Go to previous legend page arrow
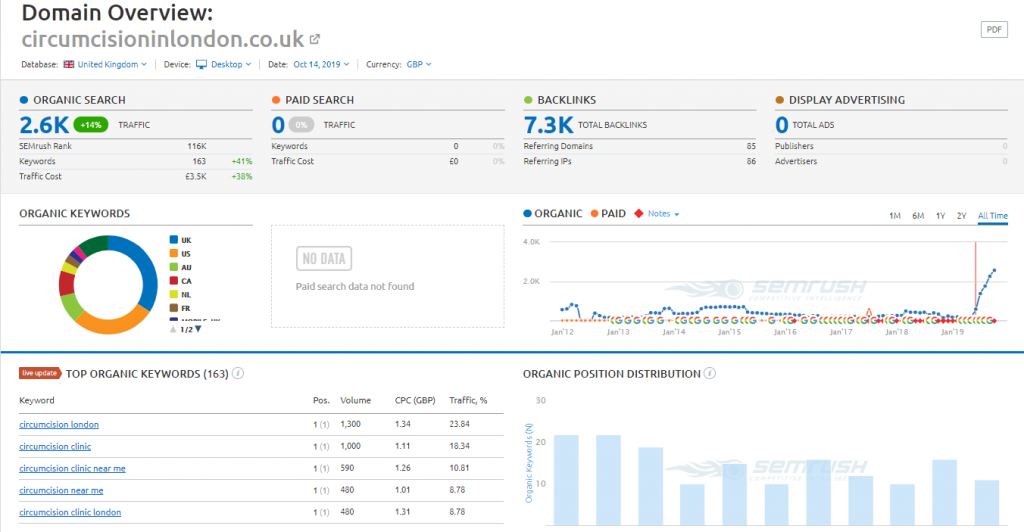The image size is (1024, 532). (174, 329)
